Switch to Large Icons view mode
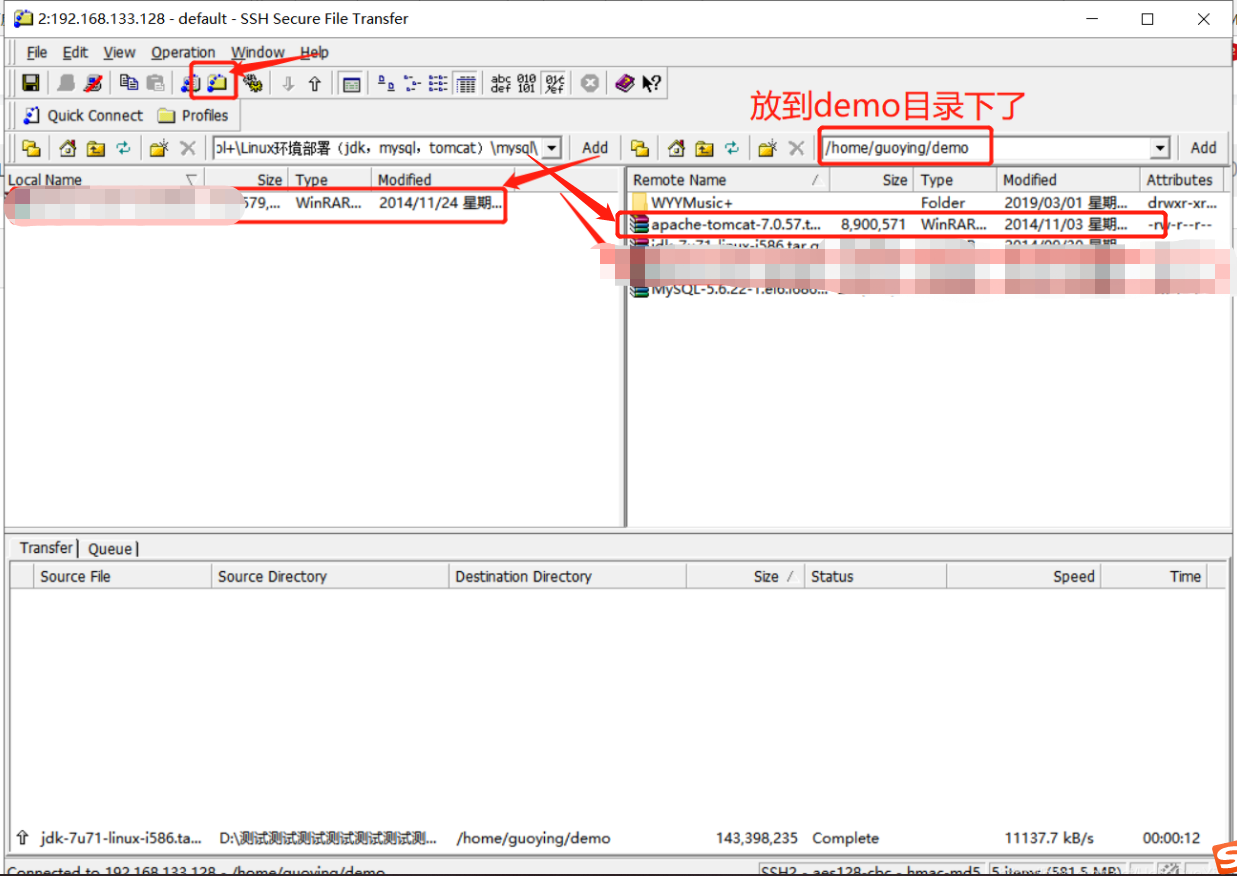 (387, 84)
